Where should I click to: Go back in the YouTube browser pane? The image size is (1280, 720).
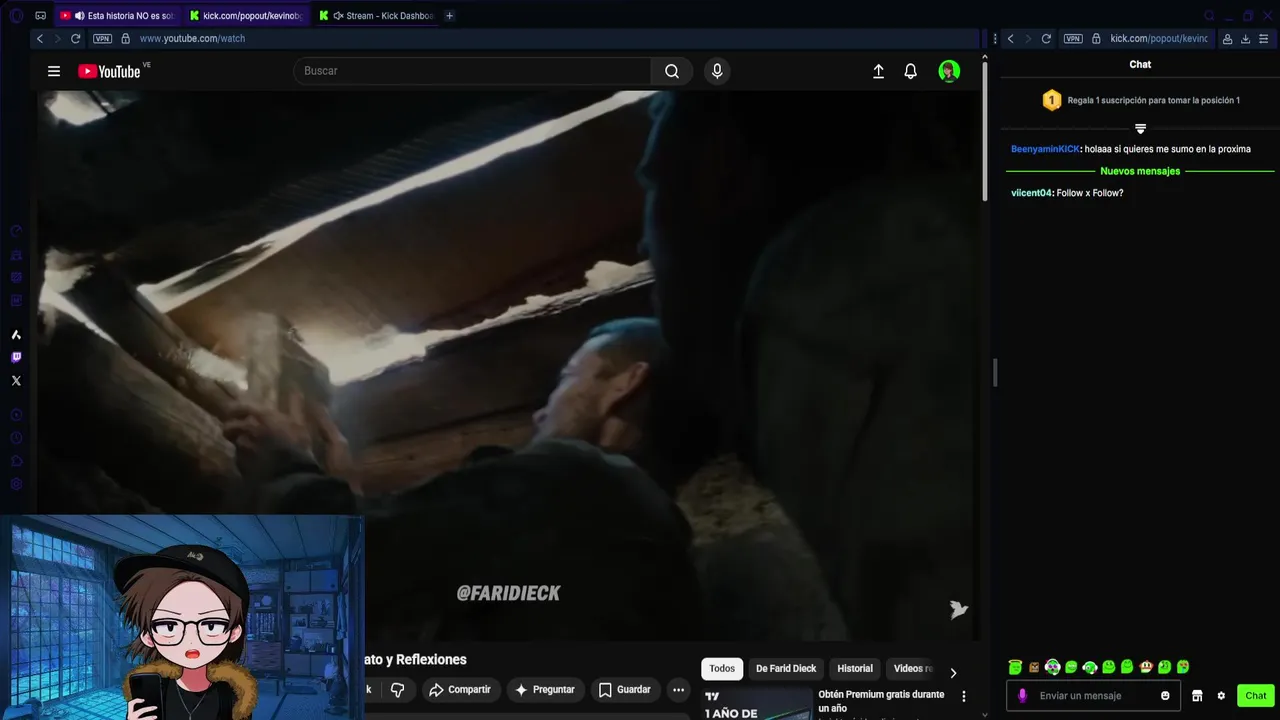pos(40,38)
